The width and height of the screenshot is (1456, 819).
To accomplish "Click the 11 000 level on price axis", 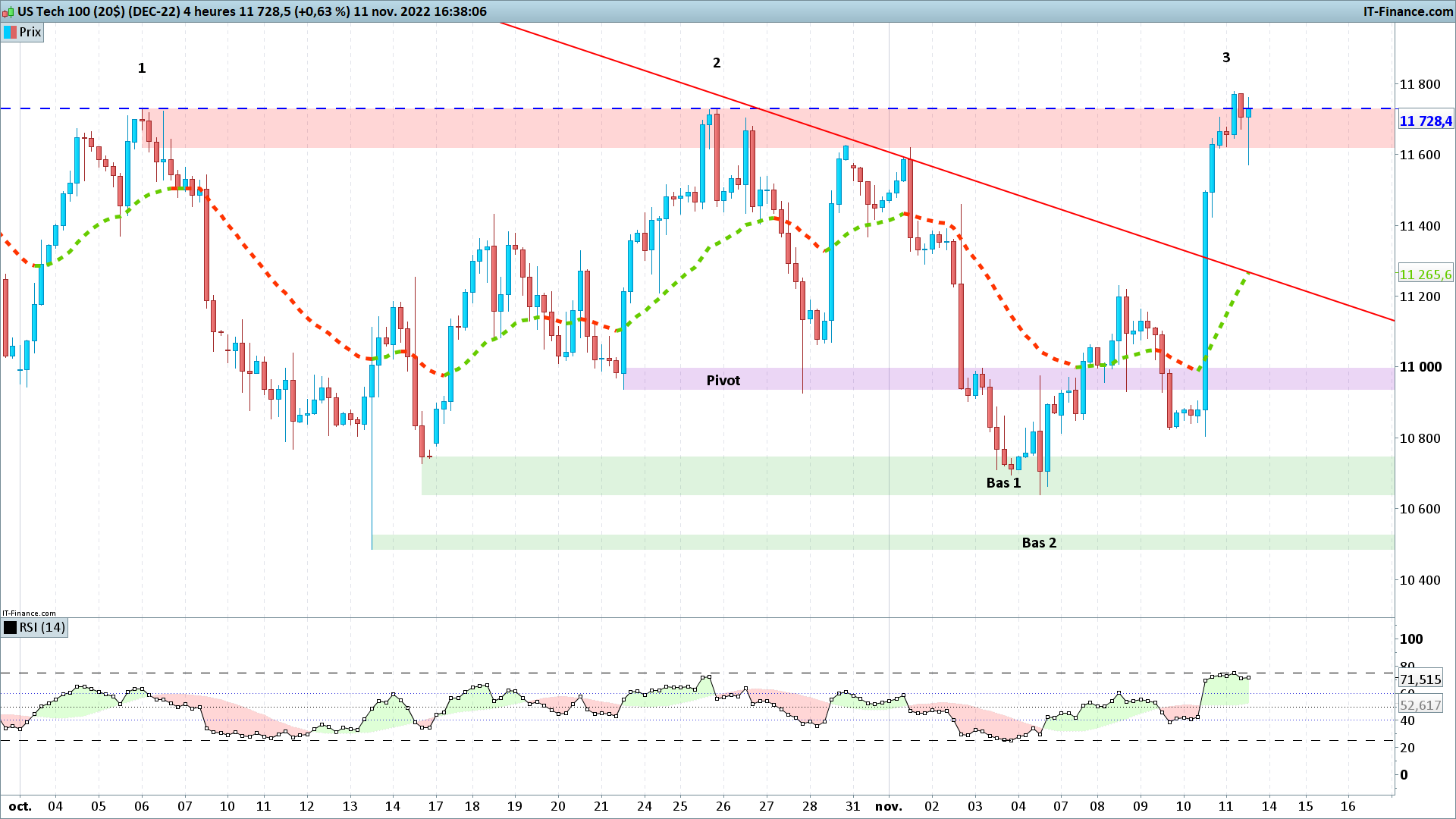I will point(1420,367).
